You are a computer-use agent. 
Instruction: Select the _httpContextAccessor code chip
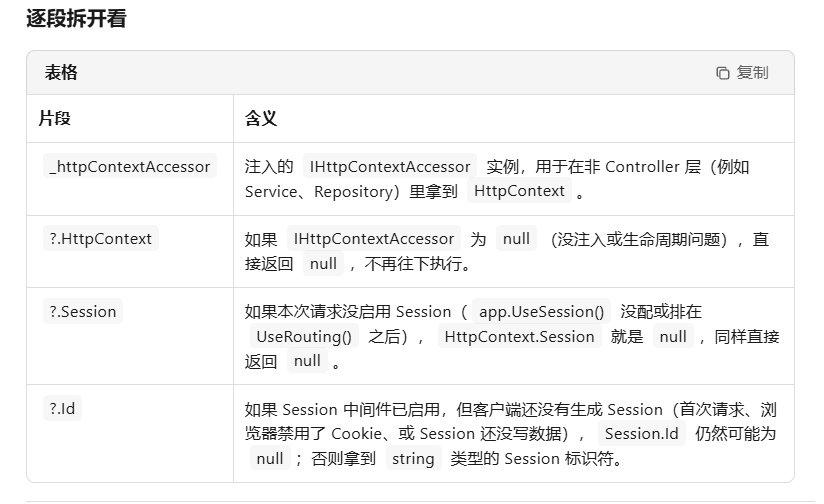(x=130, y=166)
